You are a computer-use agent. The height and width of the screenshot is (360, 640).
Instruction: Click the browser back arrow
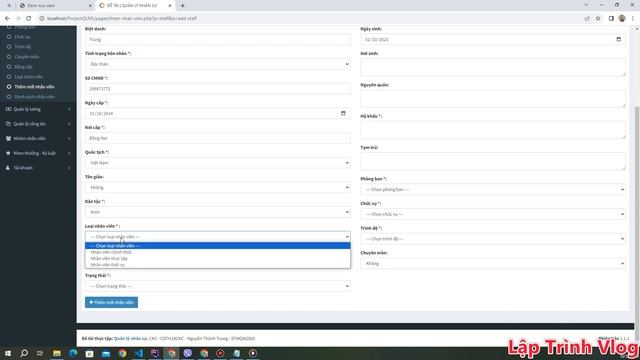pyautogui.click(x=7, y=18)
